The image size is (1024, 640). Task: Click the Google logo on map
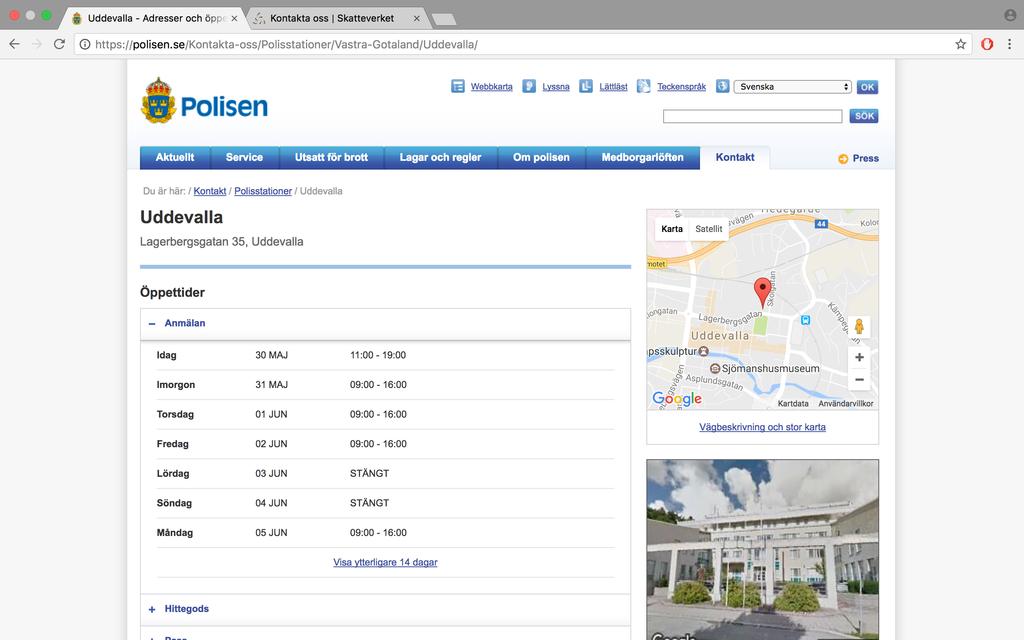(677, 399)
